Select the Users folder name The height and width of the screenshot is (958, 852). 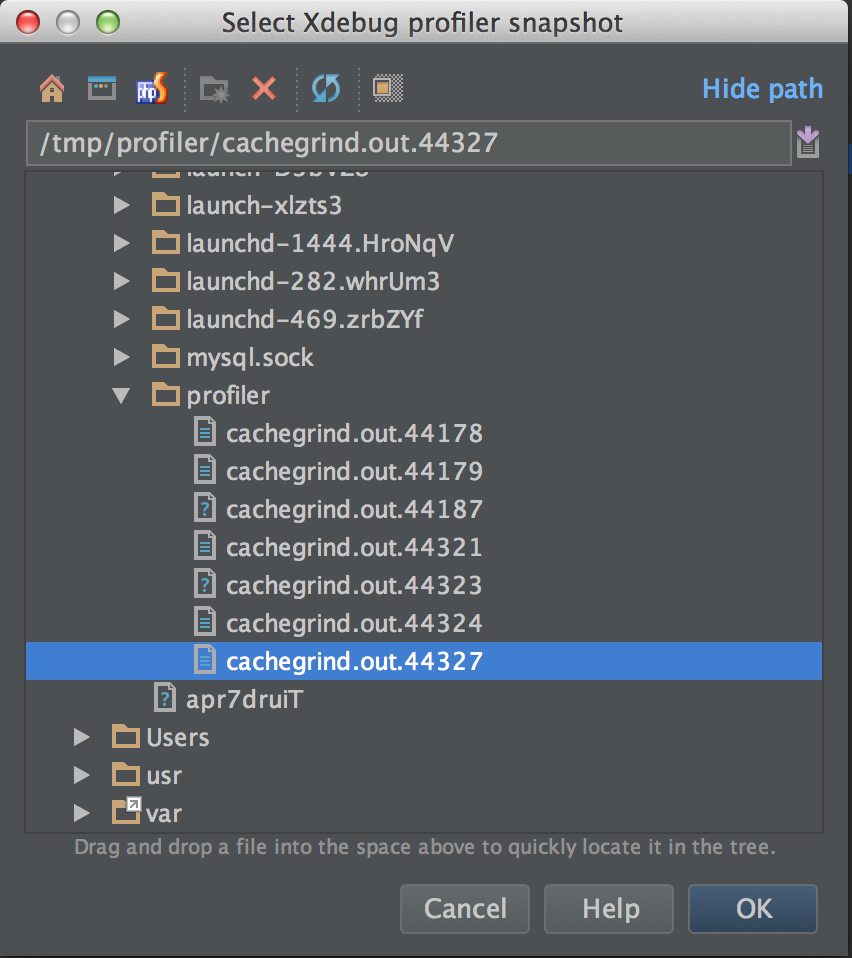click(178, 737)
